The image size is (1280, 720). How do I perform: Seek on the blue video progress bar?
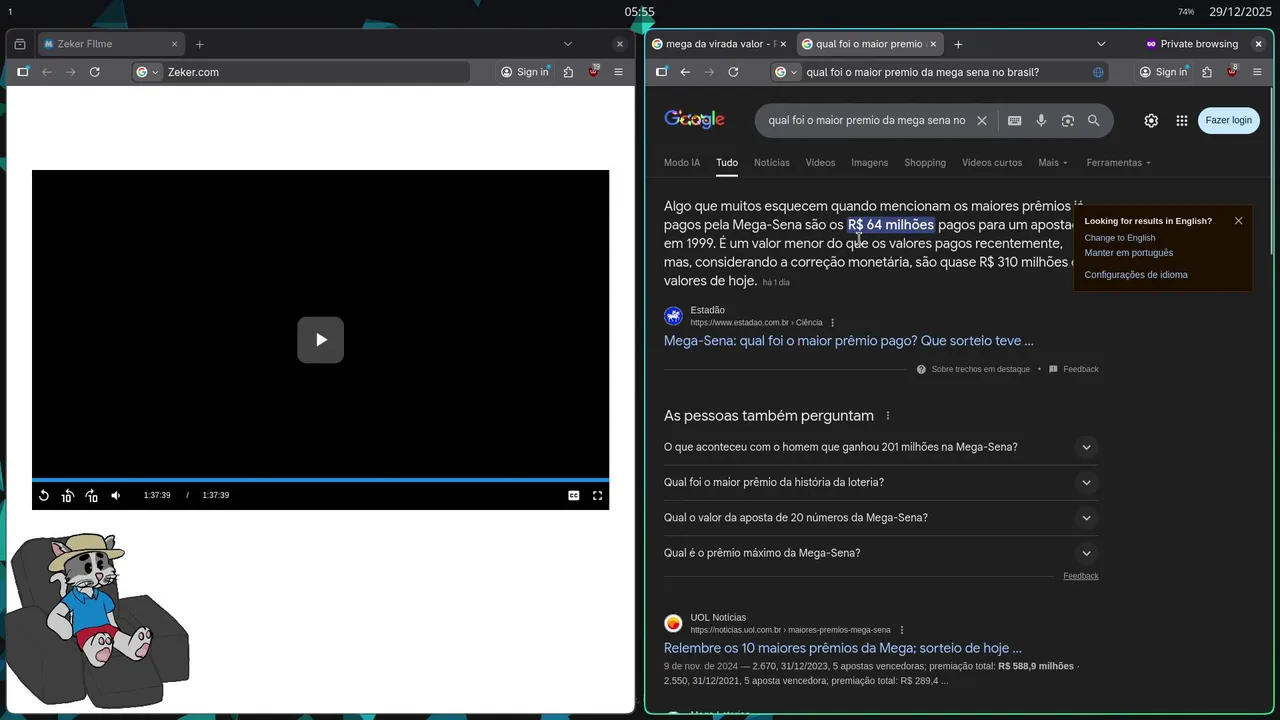320,480
